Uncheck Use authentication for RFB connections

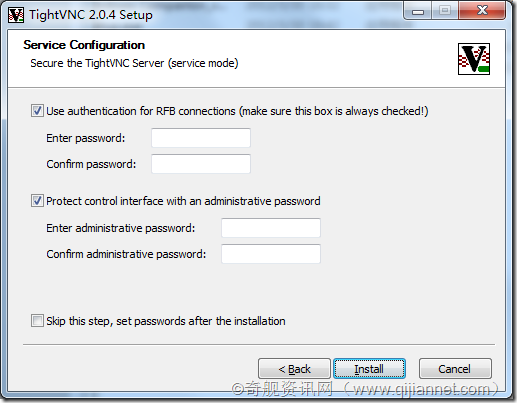[x=37, y=111]
